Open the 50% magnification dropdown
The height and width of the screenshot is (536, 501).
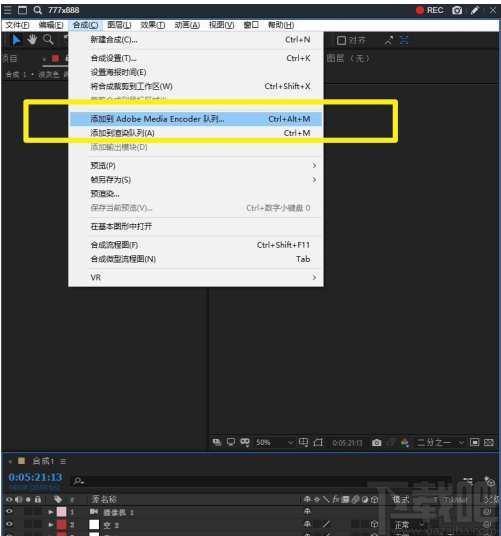(274, 442)
